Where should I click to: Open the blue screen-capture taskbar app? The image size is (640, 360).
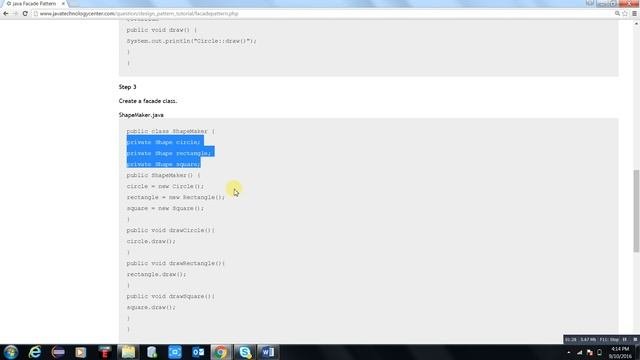pyautogui.click(x=175, y=352)
